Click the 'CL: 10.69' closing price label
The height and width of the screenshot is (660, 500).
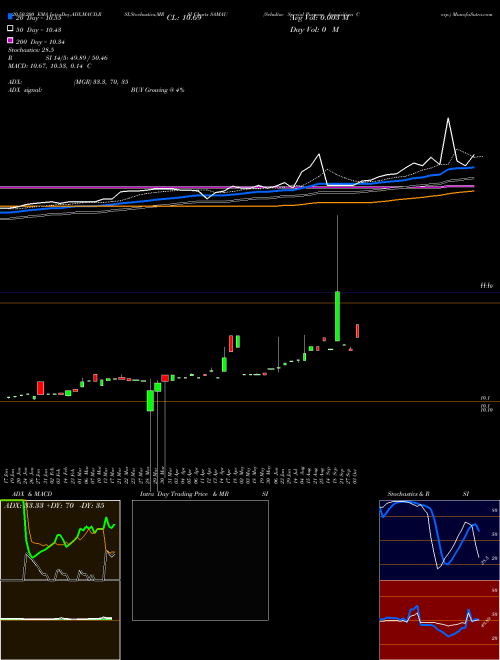click(x=184, y=18)
